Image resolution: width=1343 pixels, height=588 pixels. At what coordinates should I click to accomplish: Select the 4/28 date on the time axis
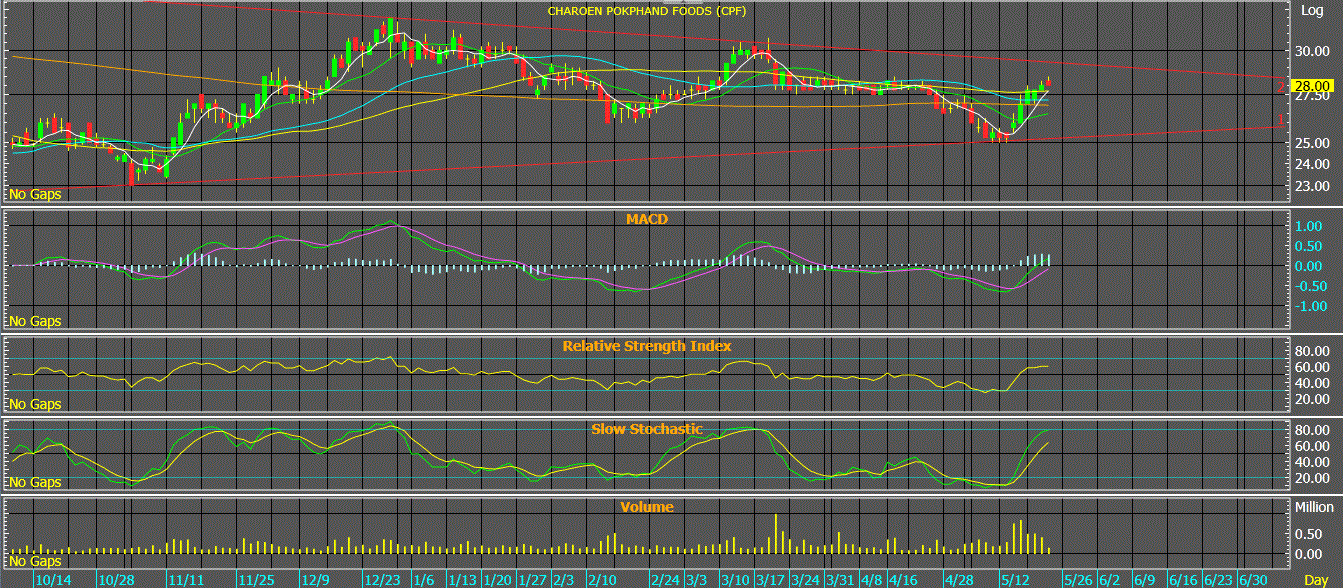960,580
